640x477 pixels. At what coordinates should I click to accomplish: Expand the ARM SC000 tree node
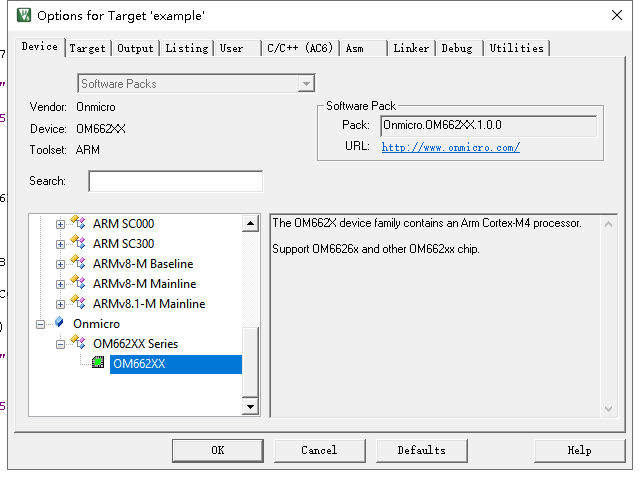coord(60,224)
